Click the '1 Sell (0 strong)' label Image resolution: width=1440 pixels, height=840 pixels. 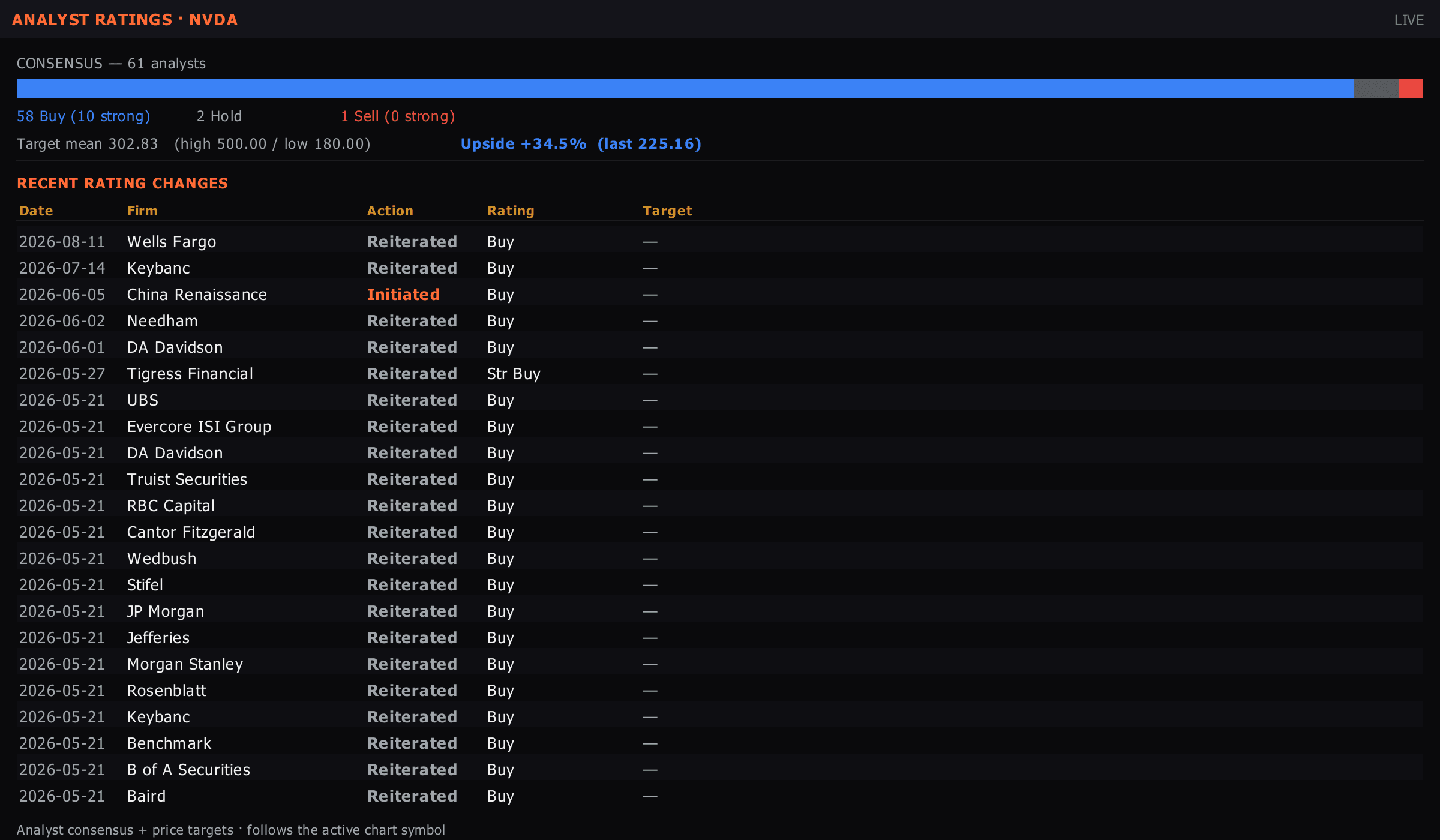point(398,116)
